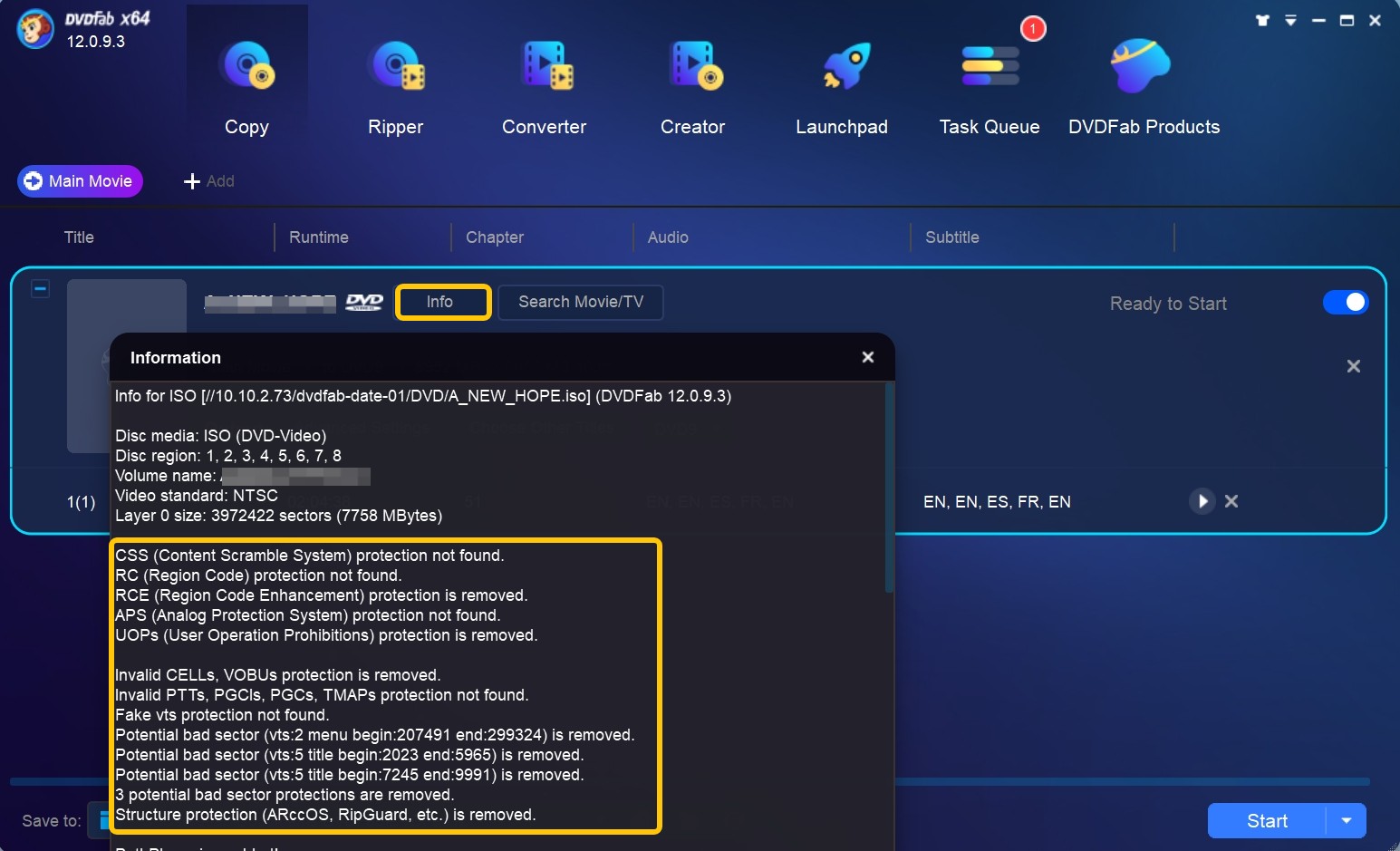The image size is (1400, 851).
Task: Toggle the Ready to Start switch
Action: click(1346, 302)
